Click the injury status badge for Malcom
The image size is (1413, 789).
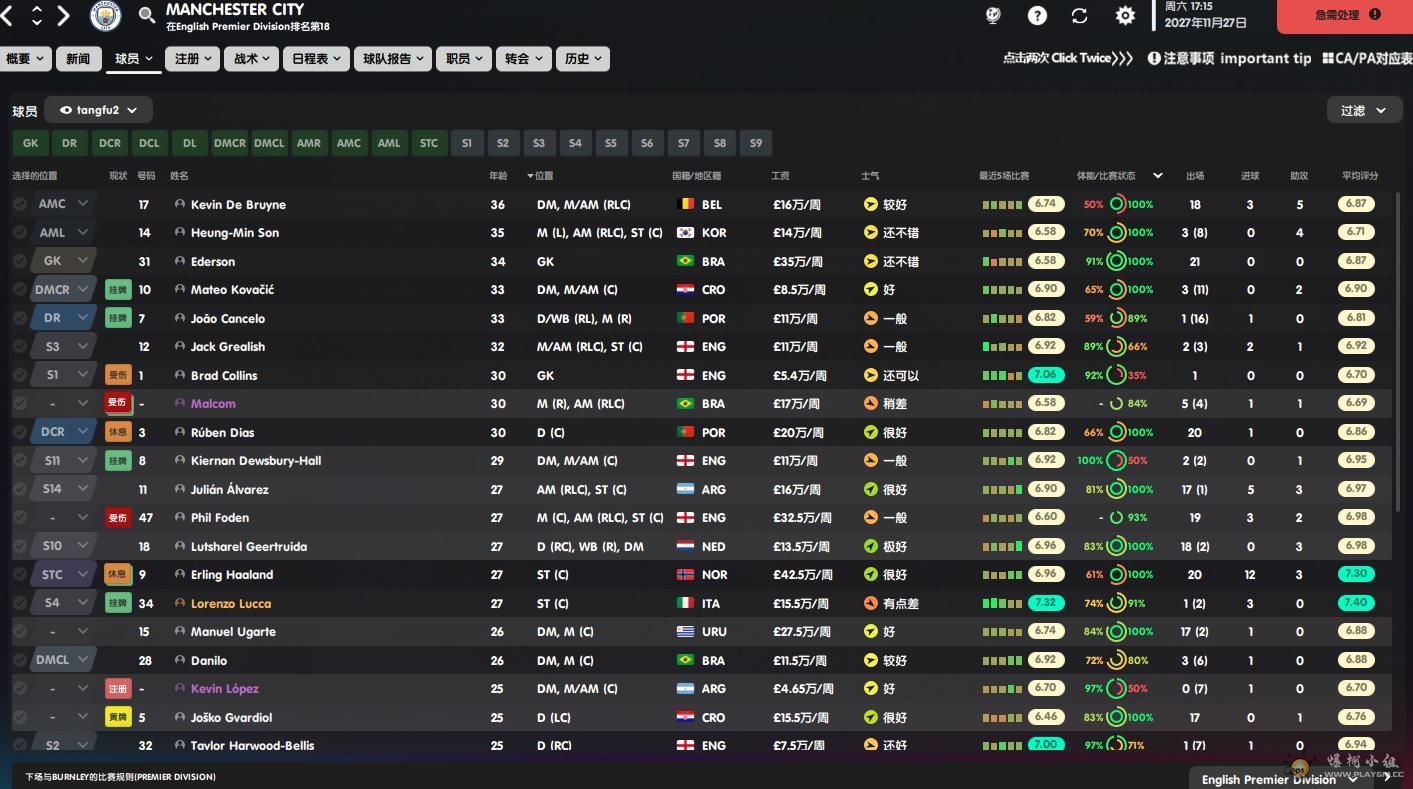point(118,404)
